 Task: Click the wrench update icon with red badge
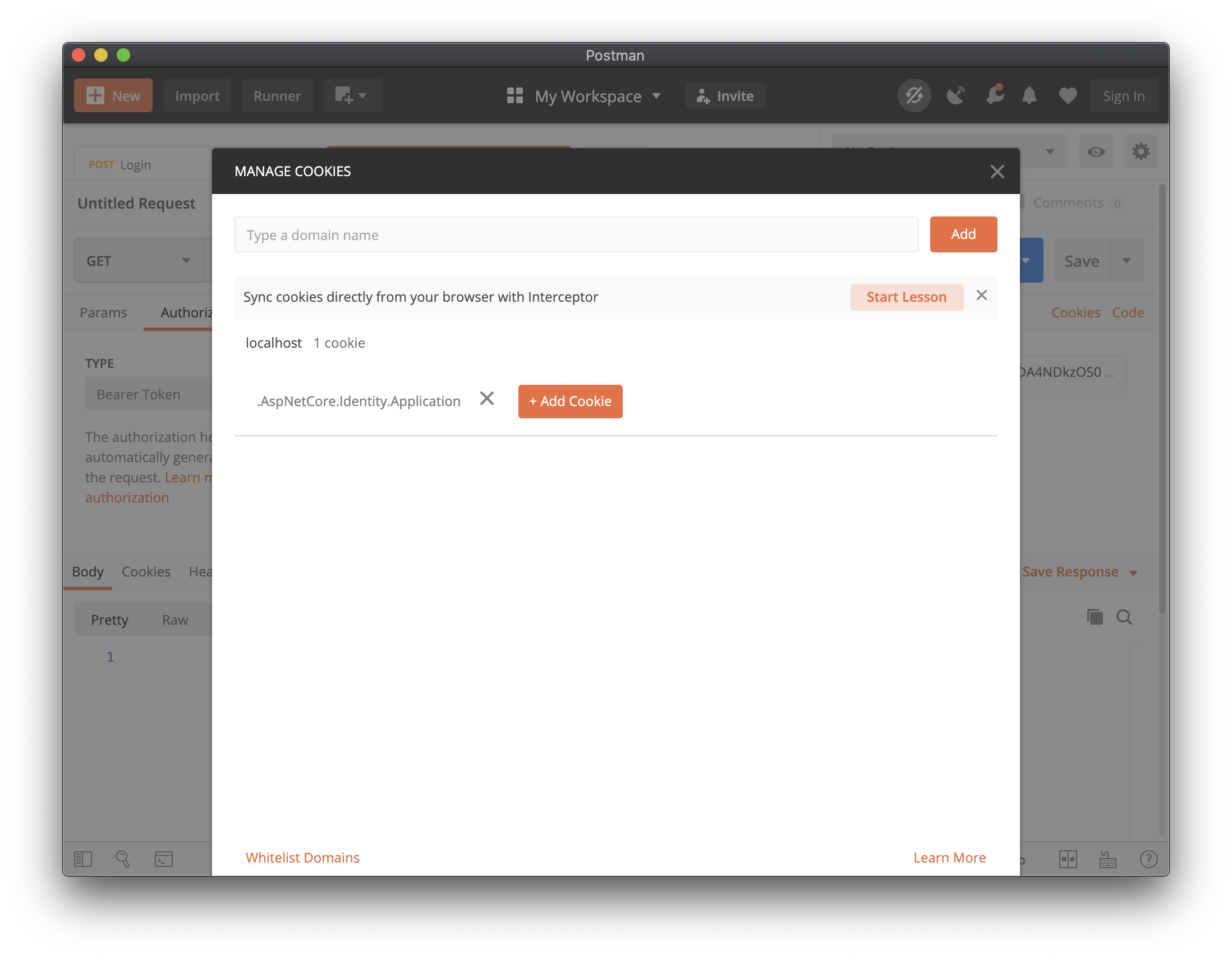(x=995, y=95)
